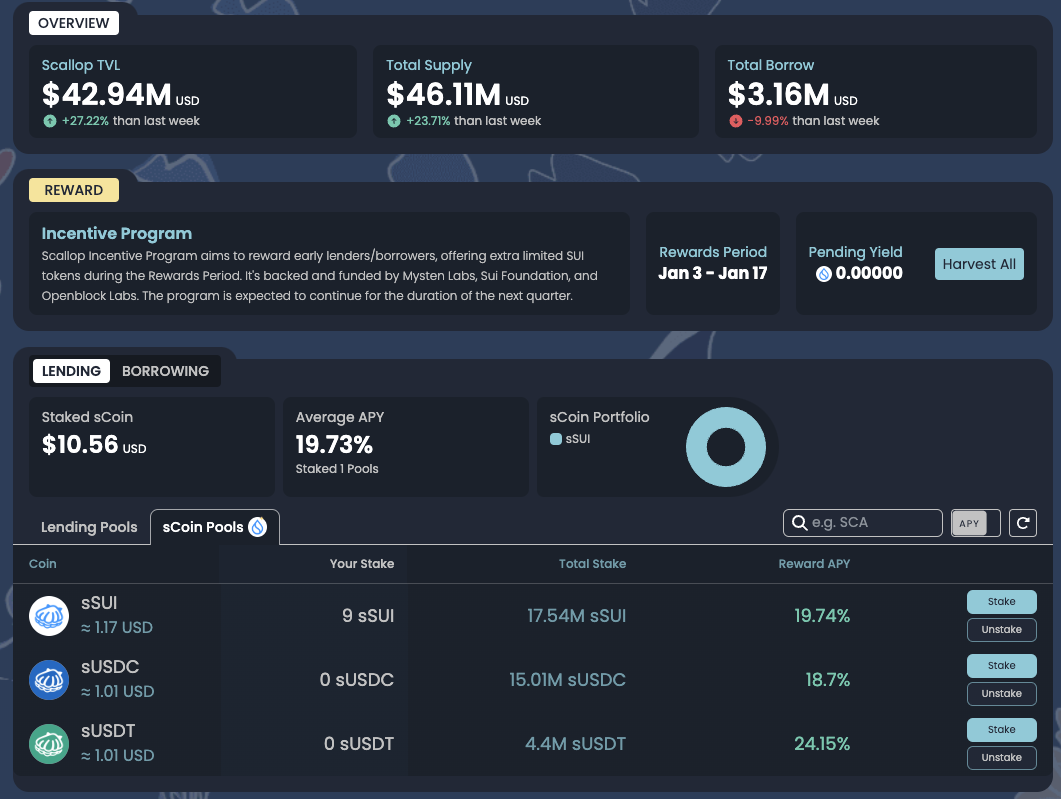Select the sCoin Pools tab
This screenshot has width=1061, height=799.
(x=214, y=527)
